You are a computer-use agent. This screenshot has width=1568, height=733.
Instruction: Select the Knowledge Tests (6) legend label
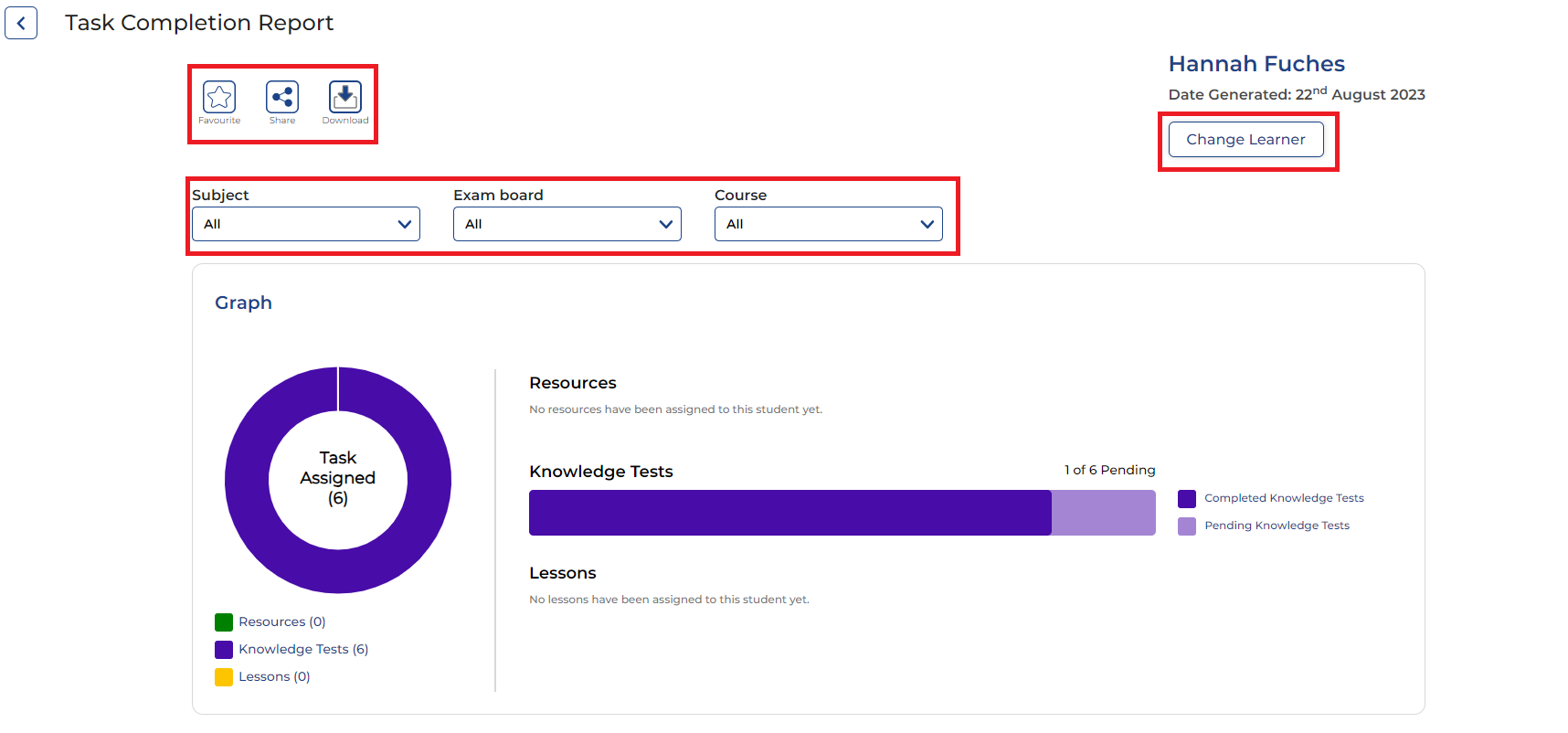click(x=303, y=649)
